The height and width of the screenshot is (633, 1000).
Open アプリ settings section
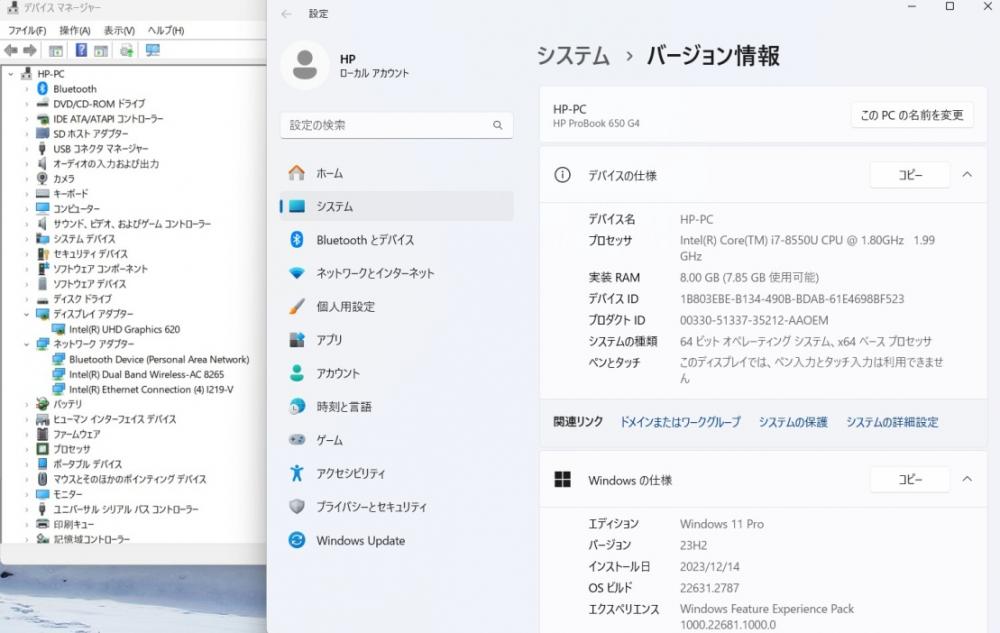396,340
